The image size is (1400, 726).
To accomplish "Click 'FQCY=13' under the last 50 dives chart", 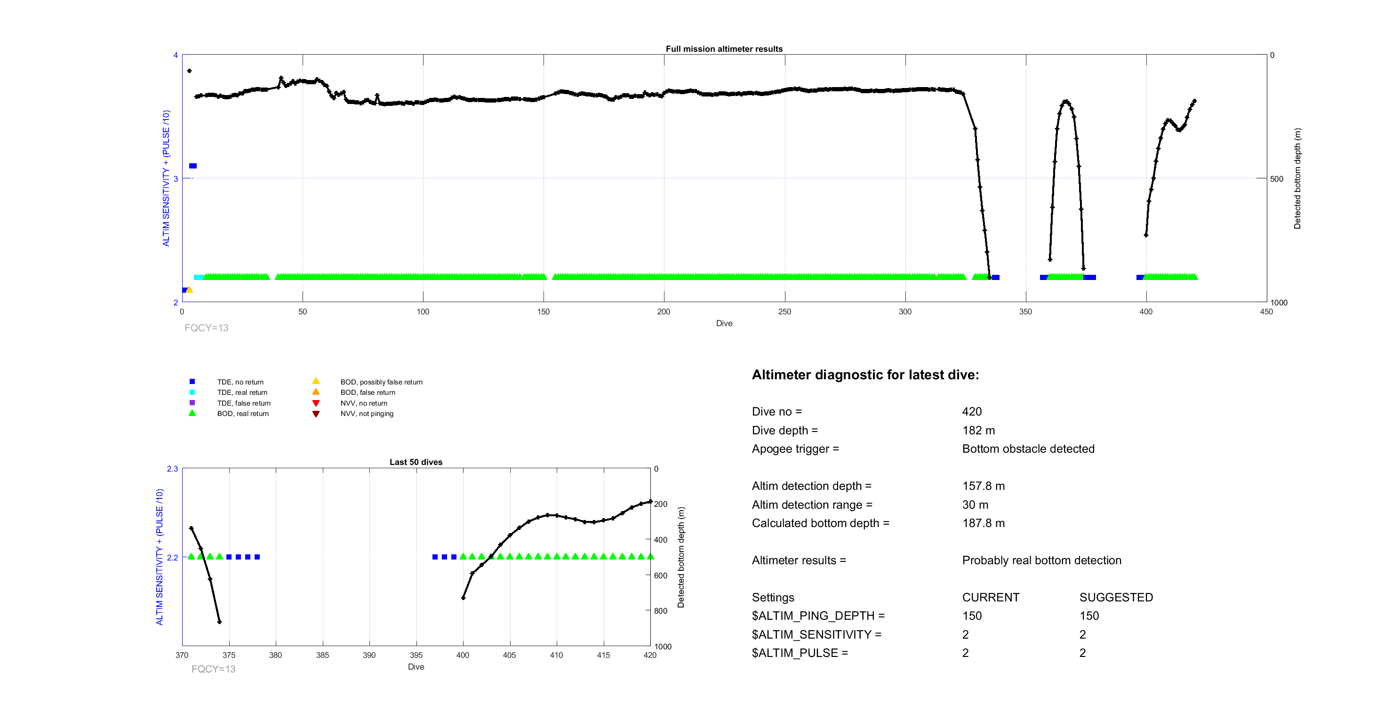I will (x=214, y=669).
